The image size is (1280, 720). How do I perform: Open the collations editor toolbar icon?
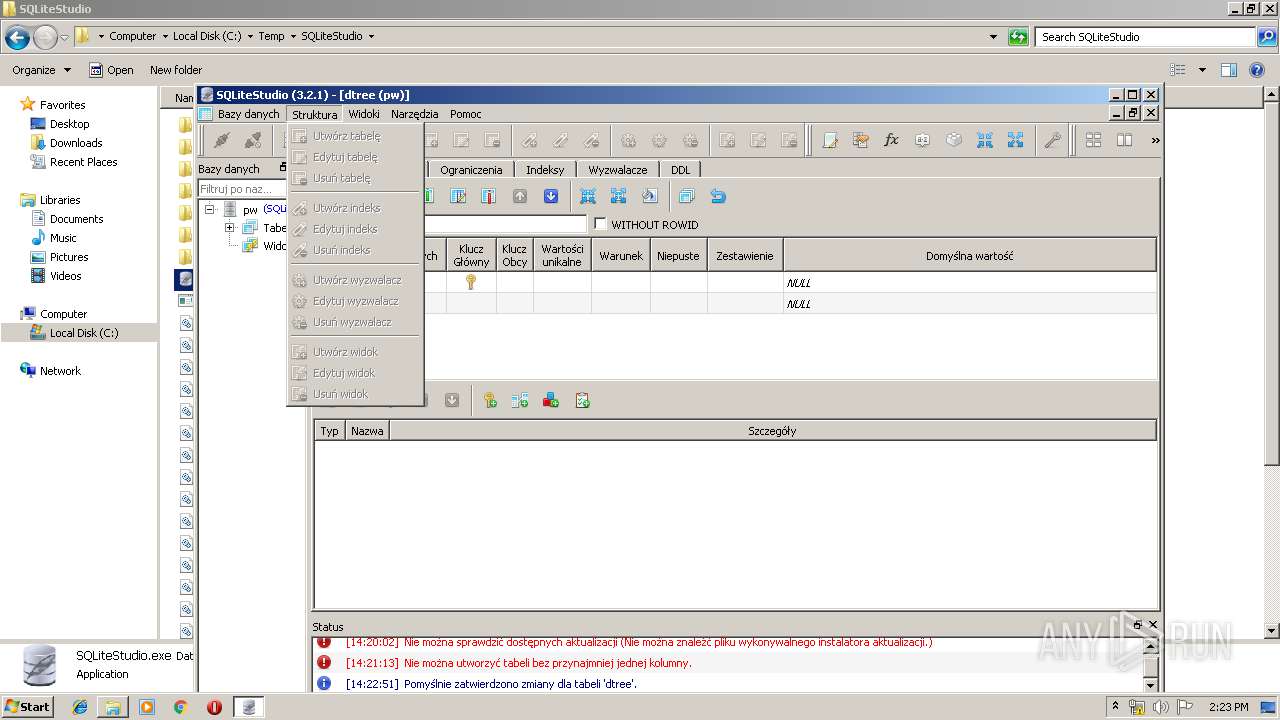tap(922, 141)
